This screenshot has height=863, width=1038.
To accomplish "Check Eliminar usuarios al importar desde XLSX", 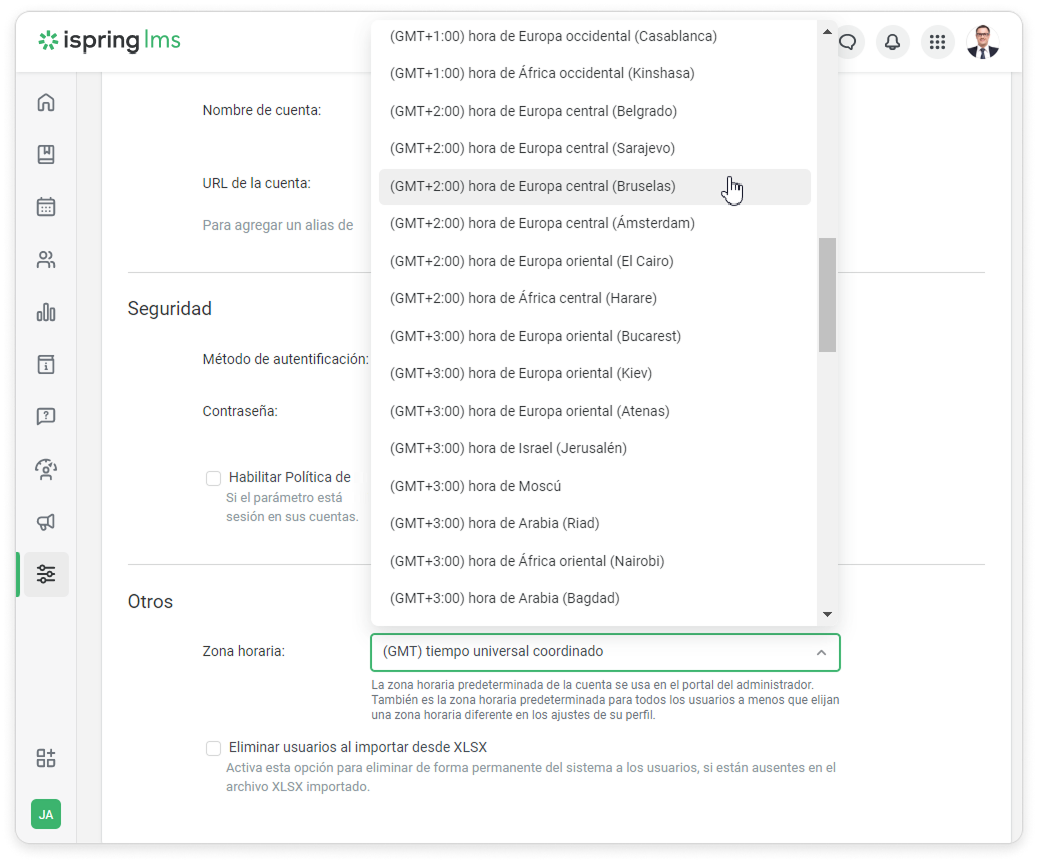I will [213, 748].
